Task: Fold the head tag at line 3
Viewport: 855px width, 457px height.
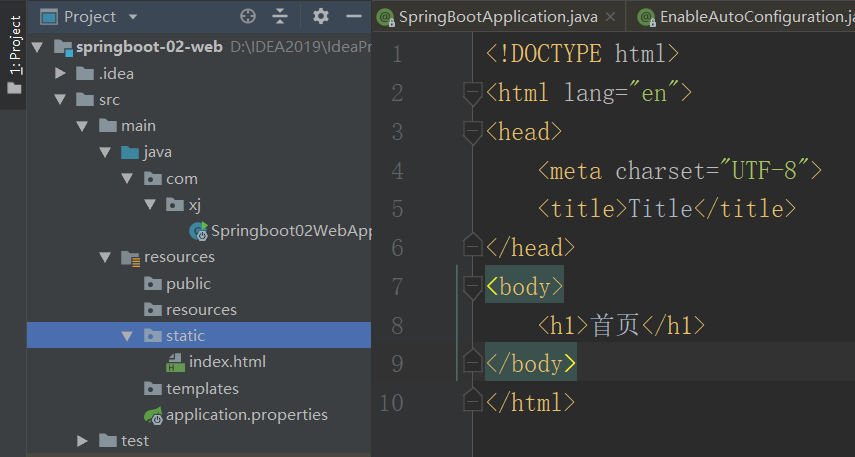Action: (x=472, y=132)
